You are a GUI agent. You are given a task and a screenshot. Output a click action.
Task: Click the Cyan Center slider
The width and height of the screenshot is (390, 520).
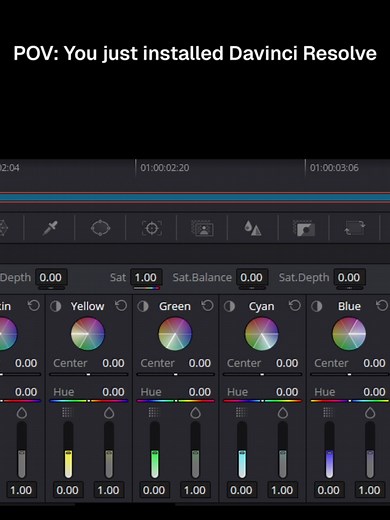(x=262, y=374)
